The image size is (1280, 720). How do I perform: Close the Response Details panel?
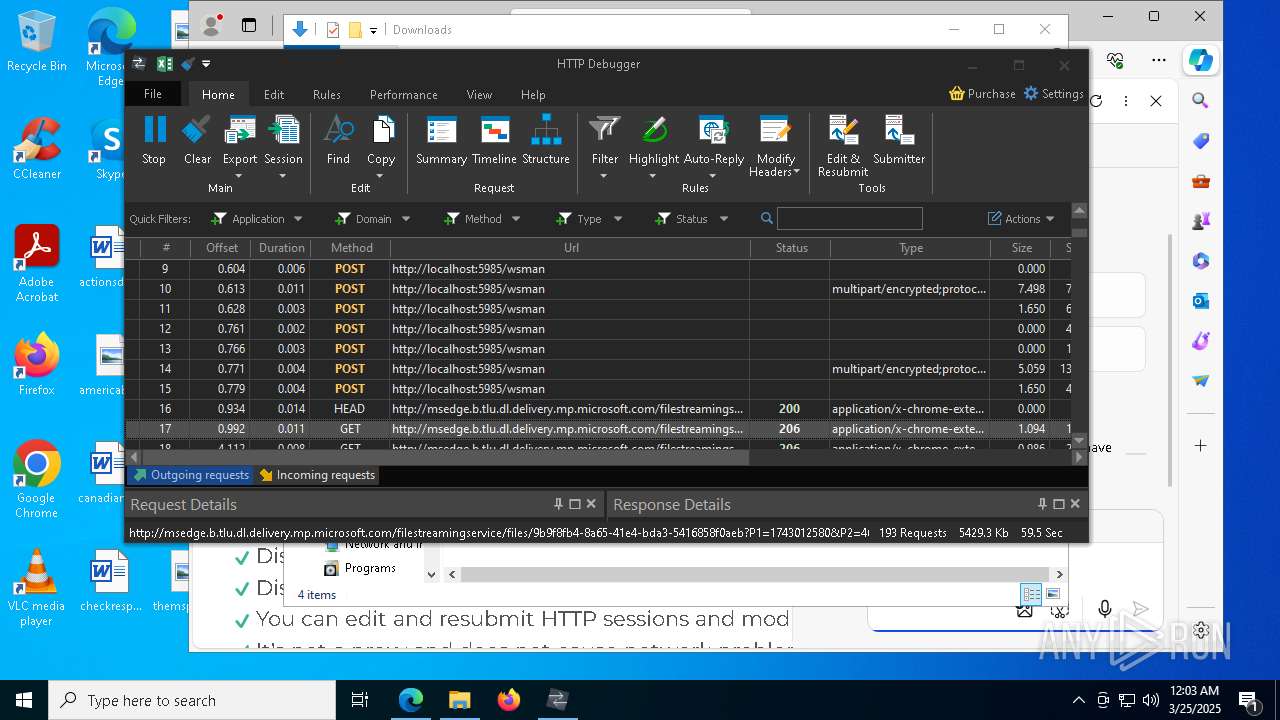[1075, 504]
